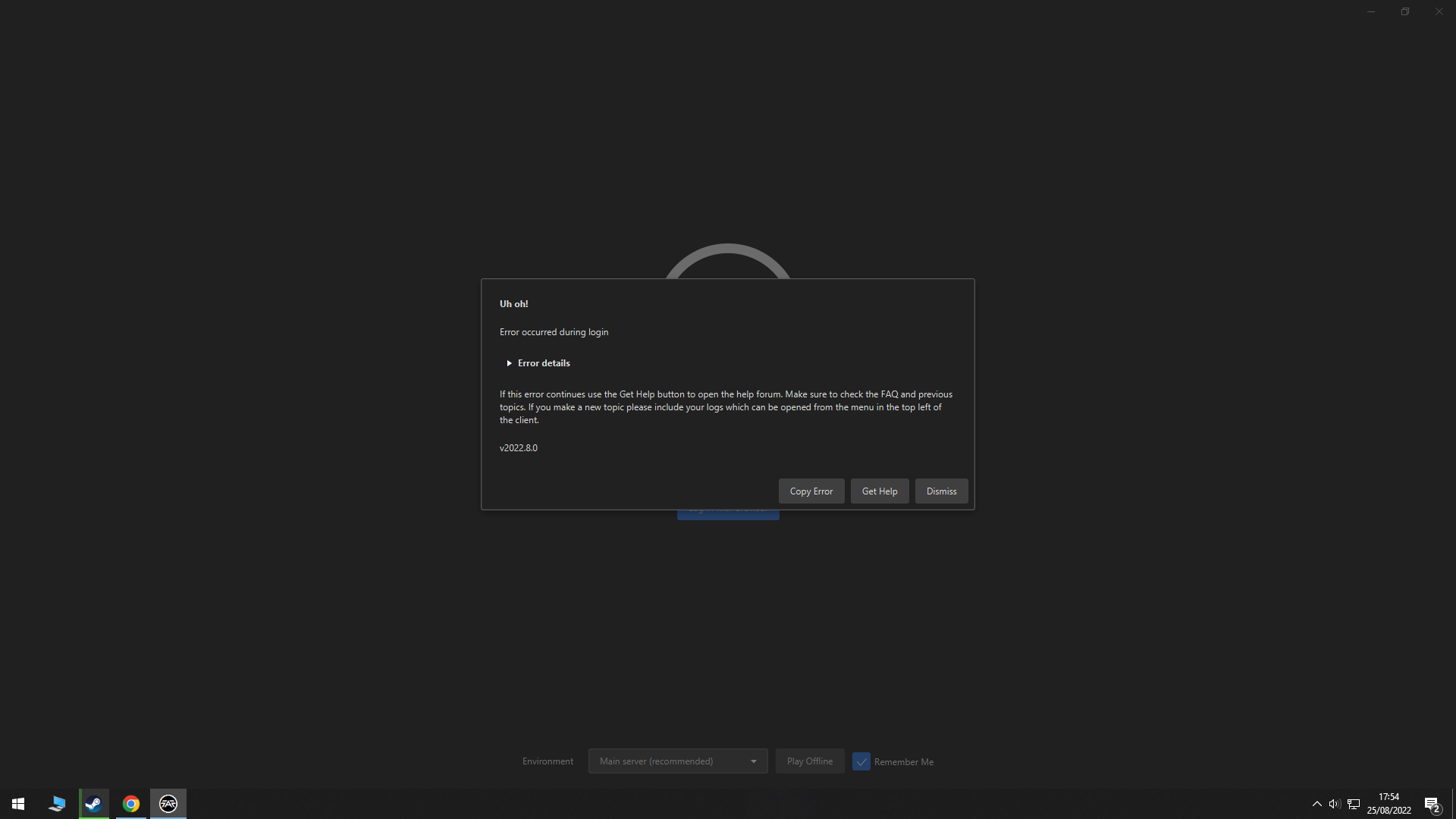Click the FAF client taskbar icon
Screen dimensions: 1456x819
(x=168, y=804)
